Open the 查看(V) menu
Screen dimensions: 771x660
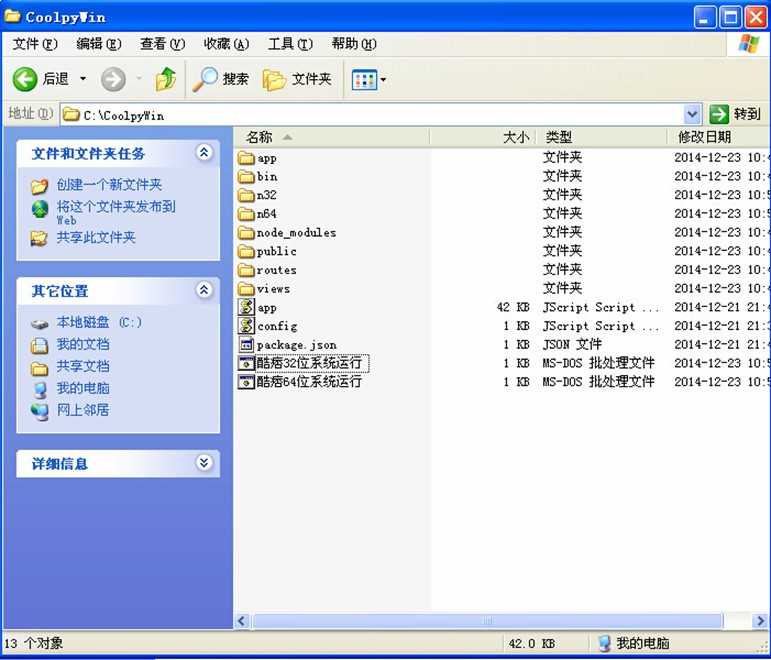tap(163, 44)
